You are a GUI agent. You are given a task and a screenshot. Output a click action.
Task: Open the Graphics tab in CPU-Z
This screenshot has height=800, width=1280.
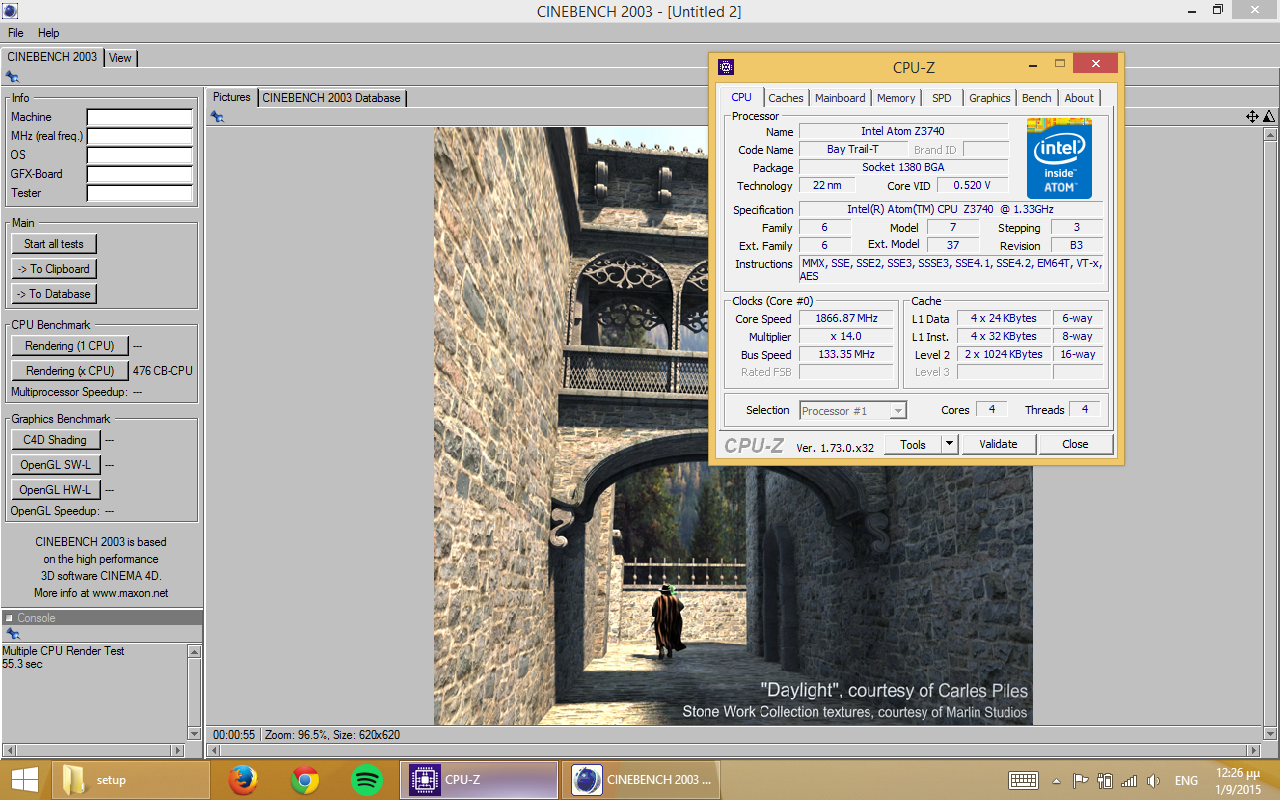coord(990,98)
